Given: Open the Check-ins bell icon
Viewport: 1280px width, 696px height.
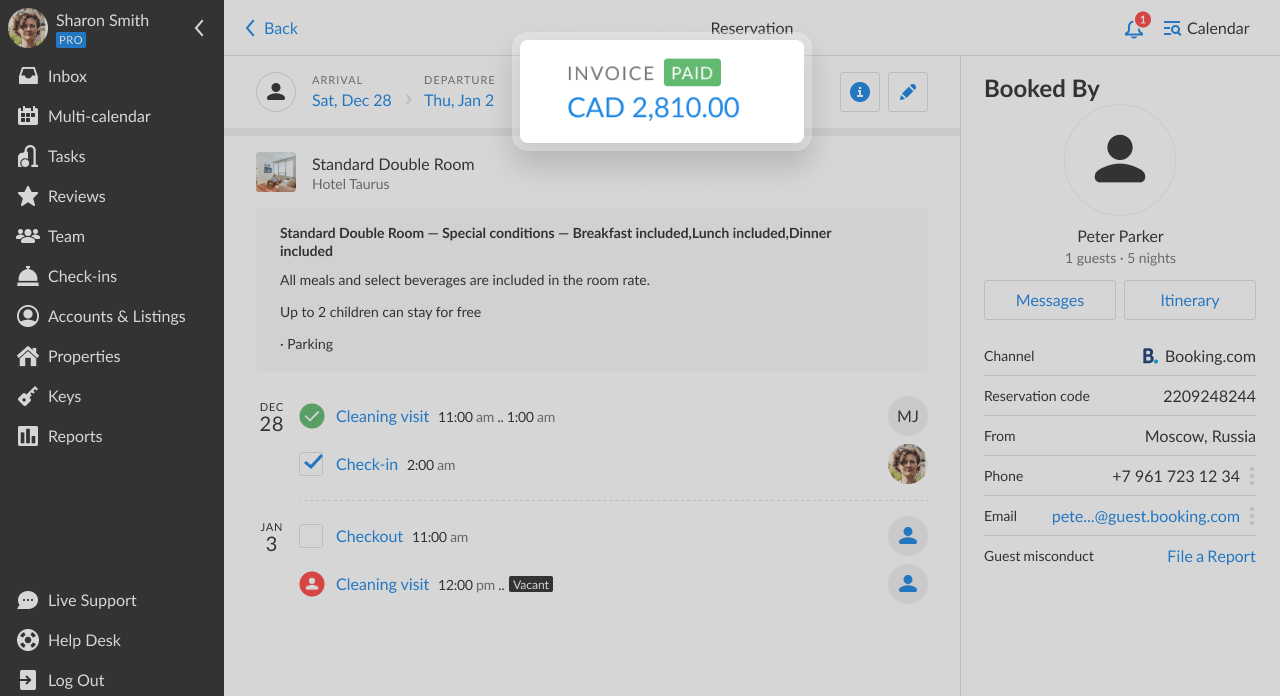Looking at the screenshot, I should (x=28, y=276).
